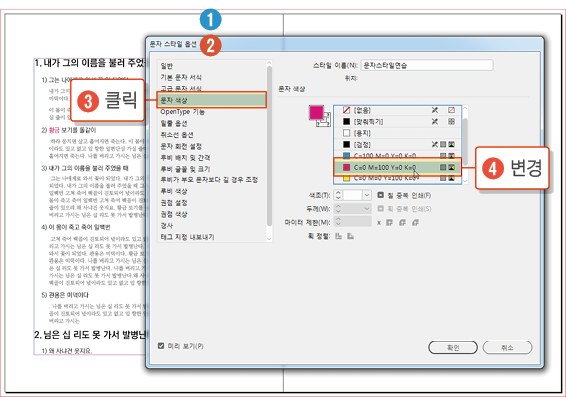Select the [맞춰찍기] registration swatch
Screen dimensions: 566x397
[x=397, y=122]
